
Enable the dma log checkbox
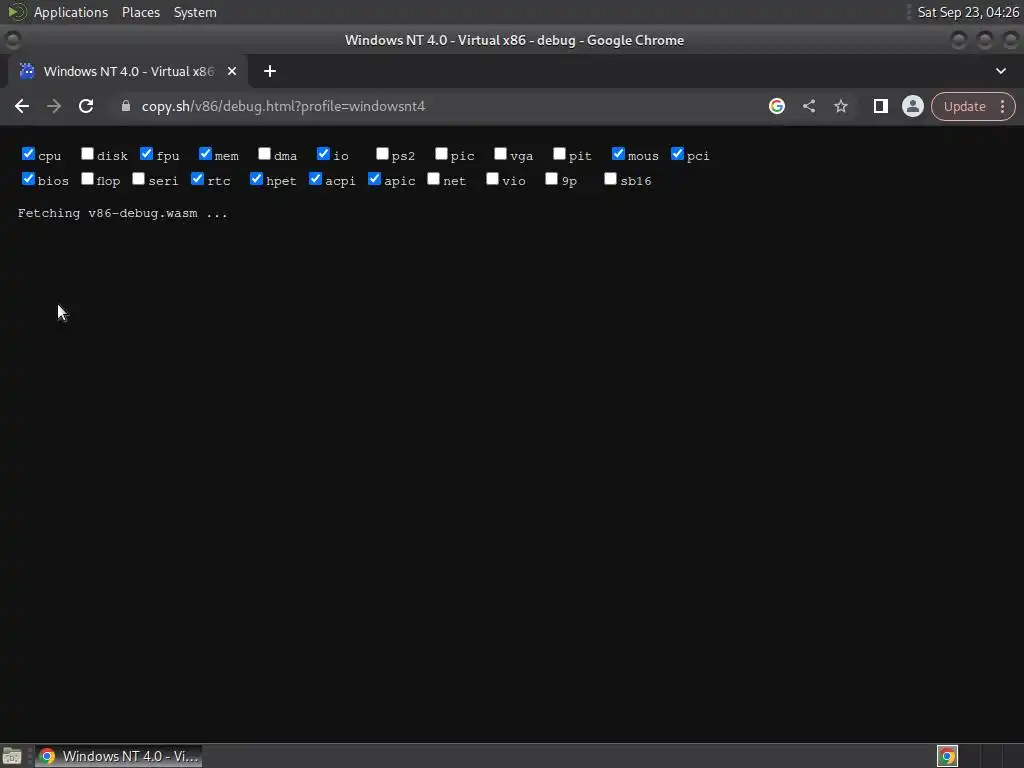click(264, 153)
